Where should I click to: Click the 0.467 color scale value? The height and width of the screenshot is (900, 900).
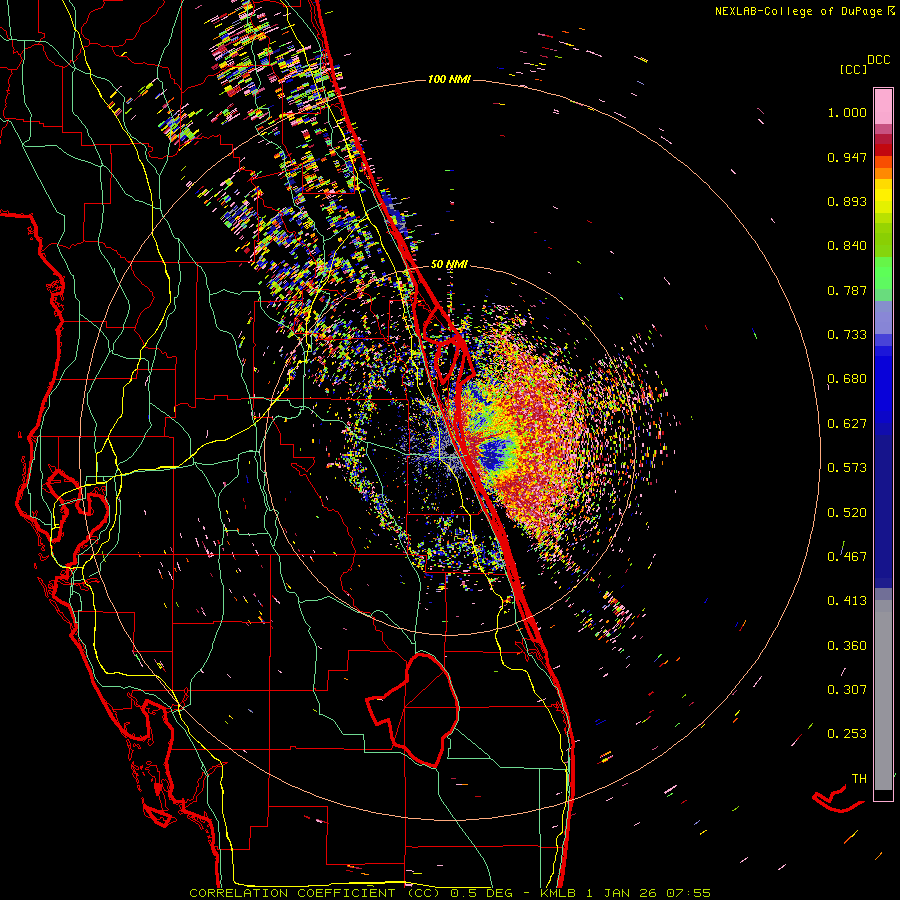tap(847, 556)
